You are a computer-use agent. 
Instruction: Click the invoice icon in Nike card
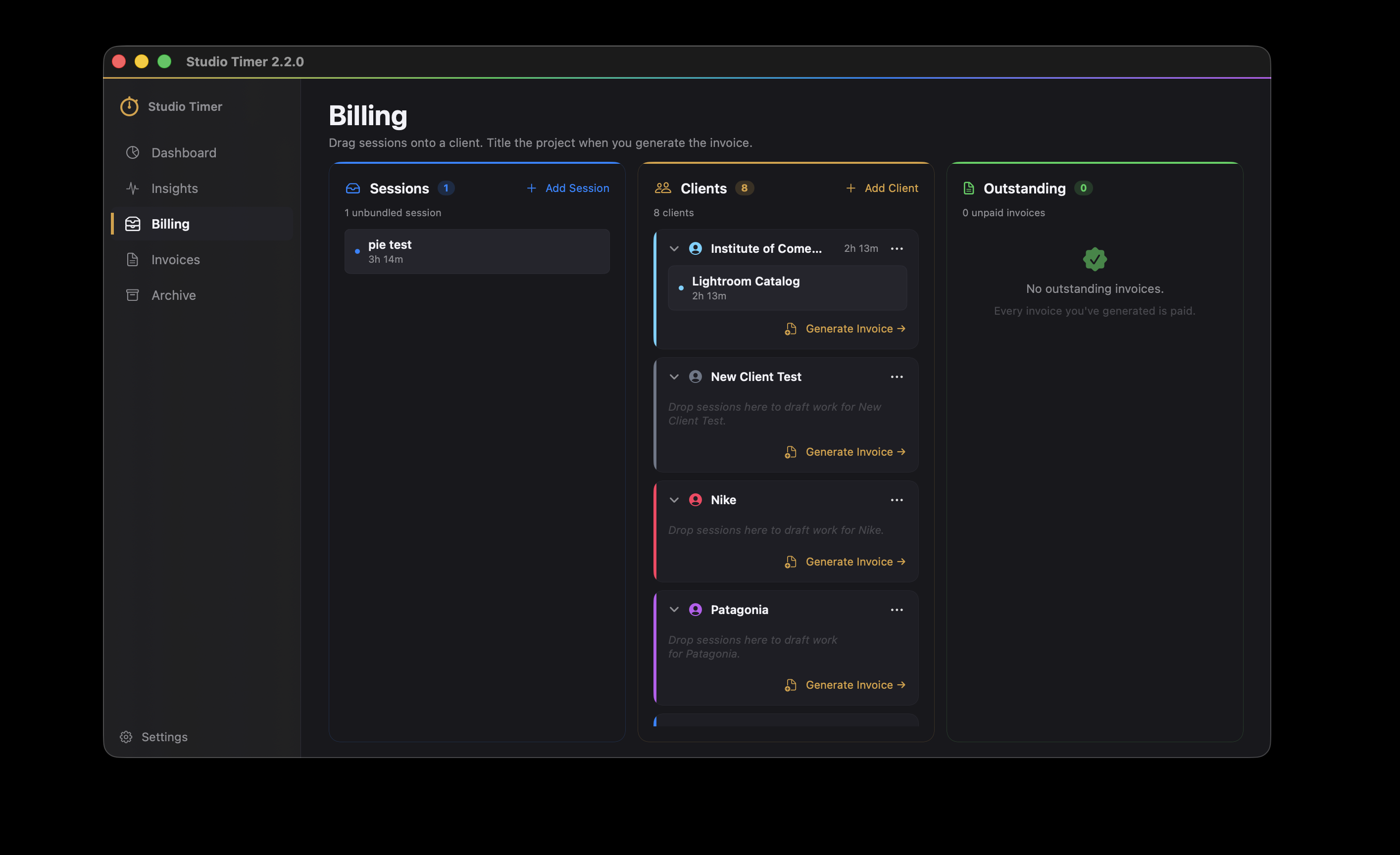790,562
